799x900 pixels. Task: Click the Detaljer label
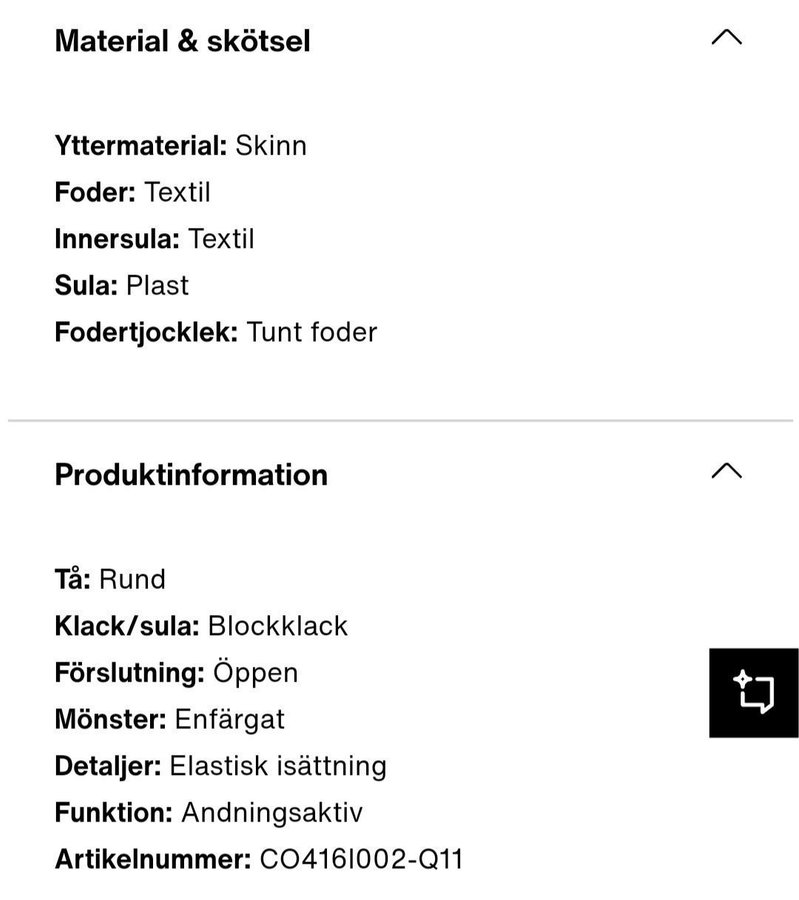(107, 766)
